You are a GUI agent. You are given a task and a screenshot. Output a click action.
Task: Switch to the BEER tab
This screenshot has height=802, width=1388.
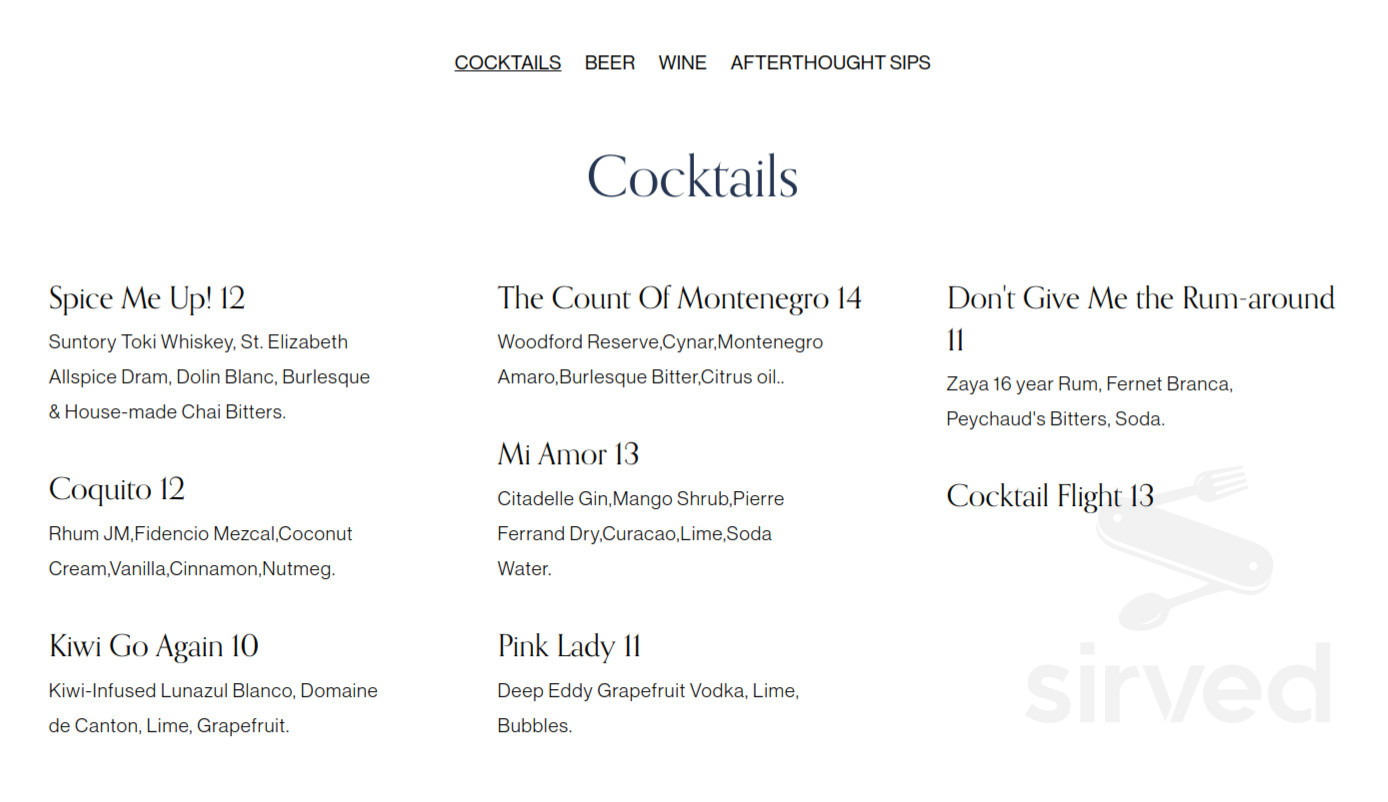pos(610,62)
